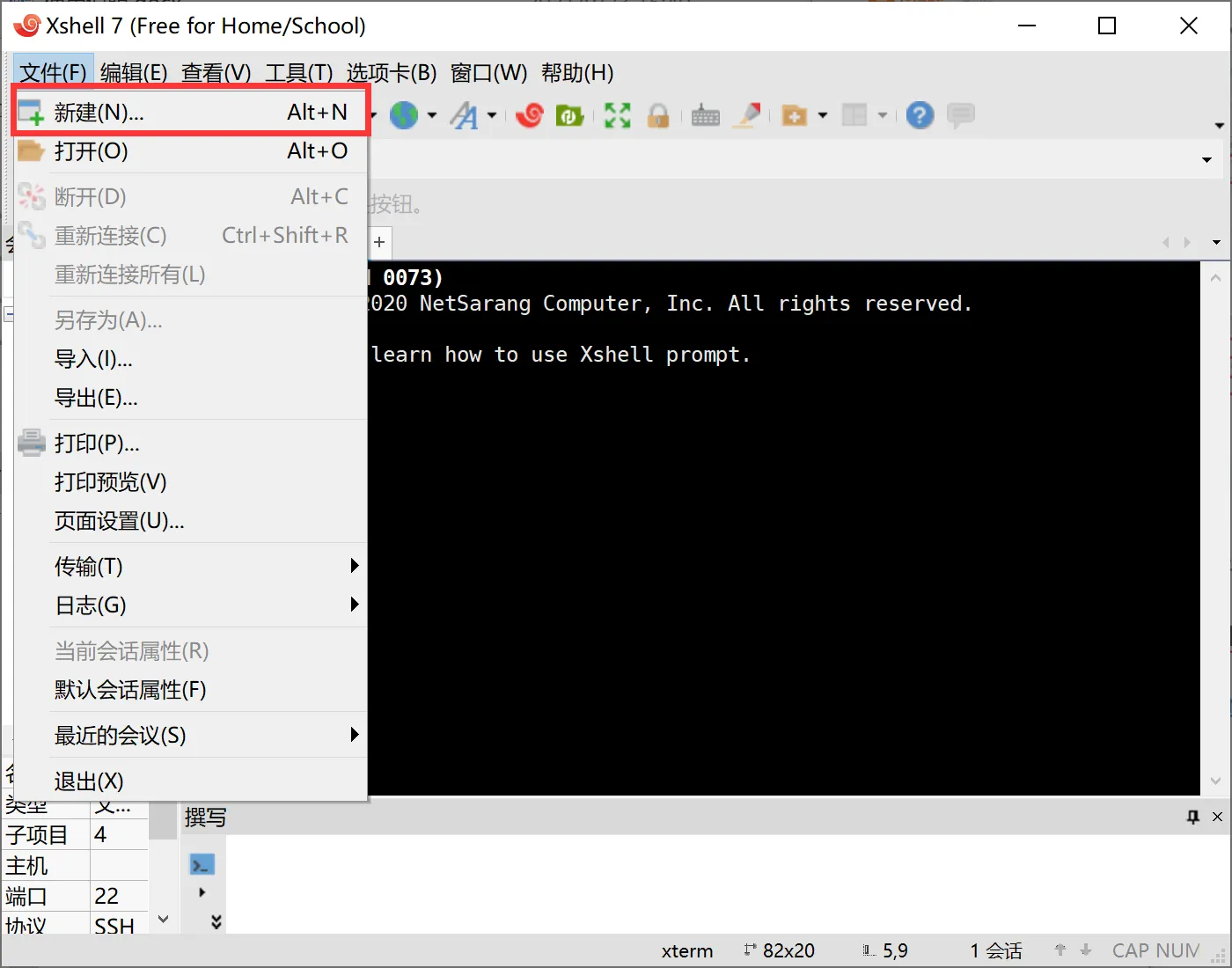Click terminal scrollbar up arrow

pos(1215,277)
